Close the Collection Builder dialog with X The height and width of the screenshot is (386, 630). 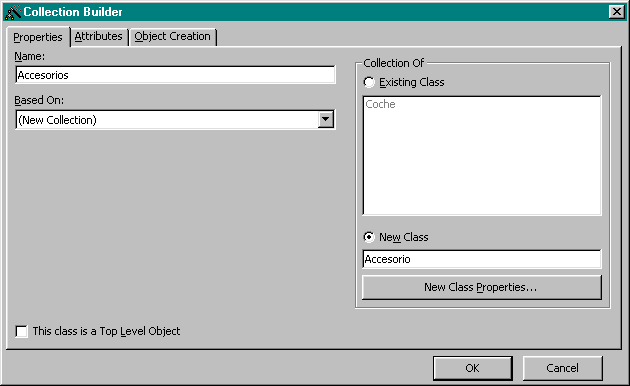click(x=616, y=12)
